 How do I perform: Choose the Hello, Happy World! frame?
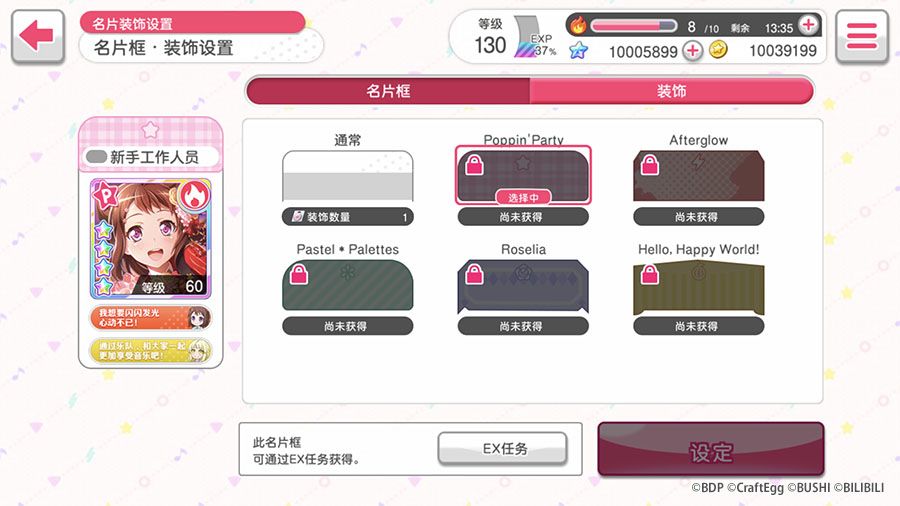(x=699, y=286)
